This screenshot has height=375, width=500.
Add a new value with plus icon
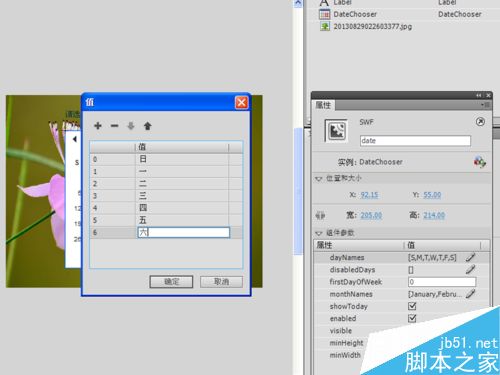point(98,126)
